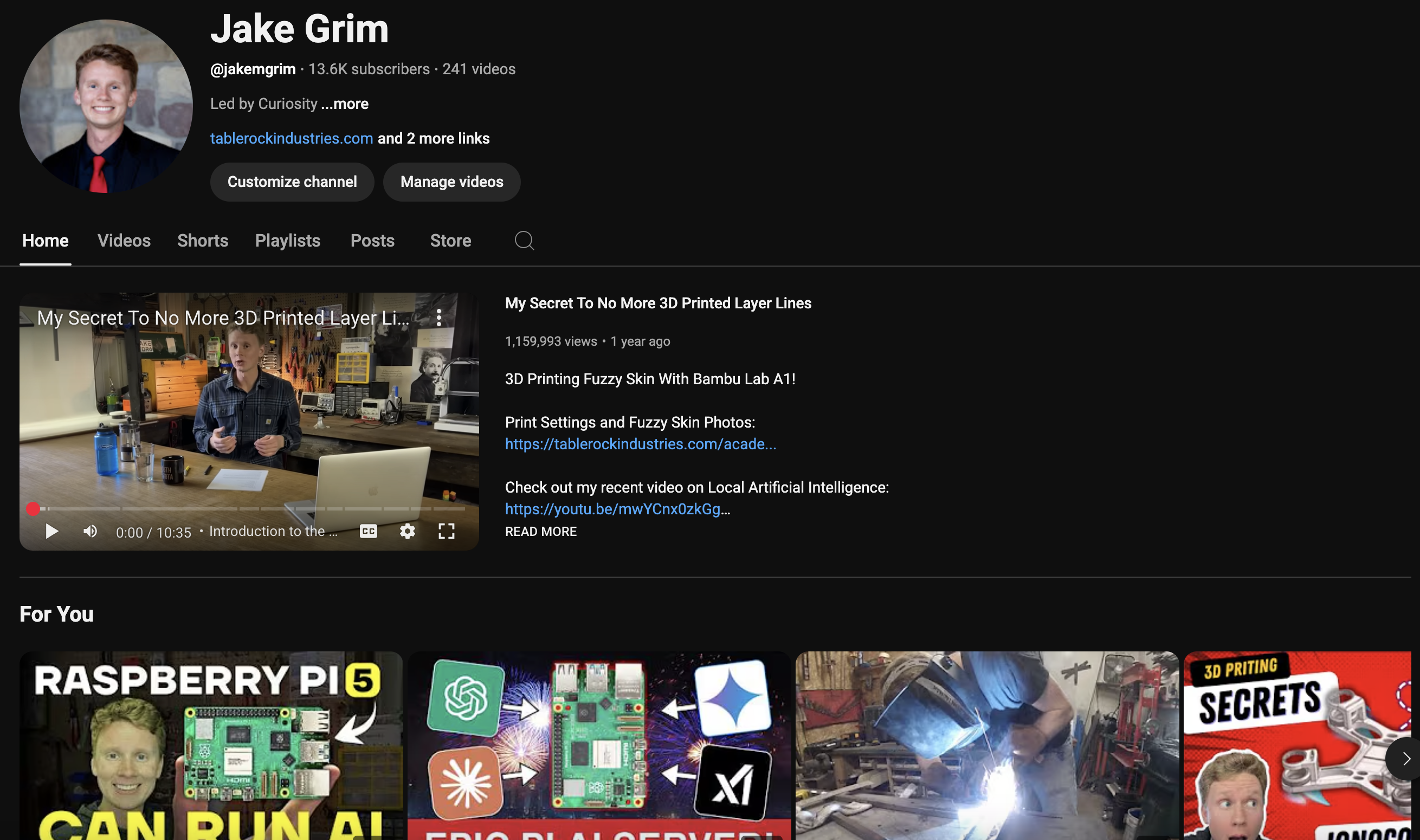Image resolution: width=1420 pixels, height=840 pixels.
Task: Open the video's three-dot more menu
Action: coord(439,318)
